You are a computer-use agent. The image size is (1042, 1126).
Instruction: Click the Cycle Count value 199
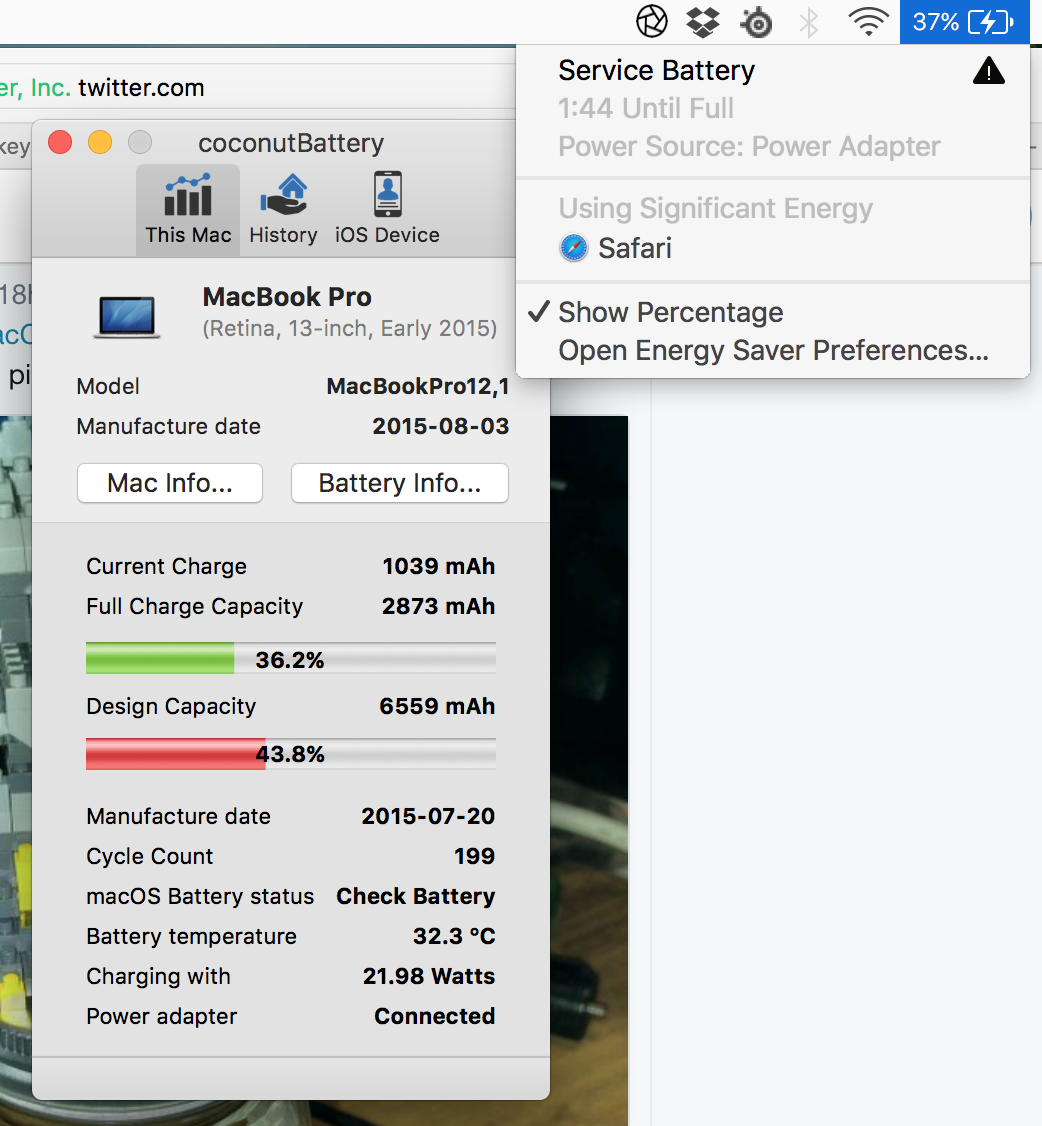pyautogui.click(x=475, y=856)
